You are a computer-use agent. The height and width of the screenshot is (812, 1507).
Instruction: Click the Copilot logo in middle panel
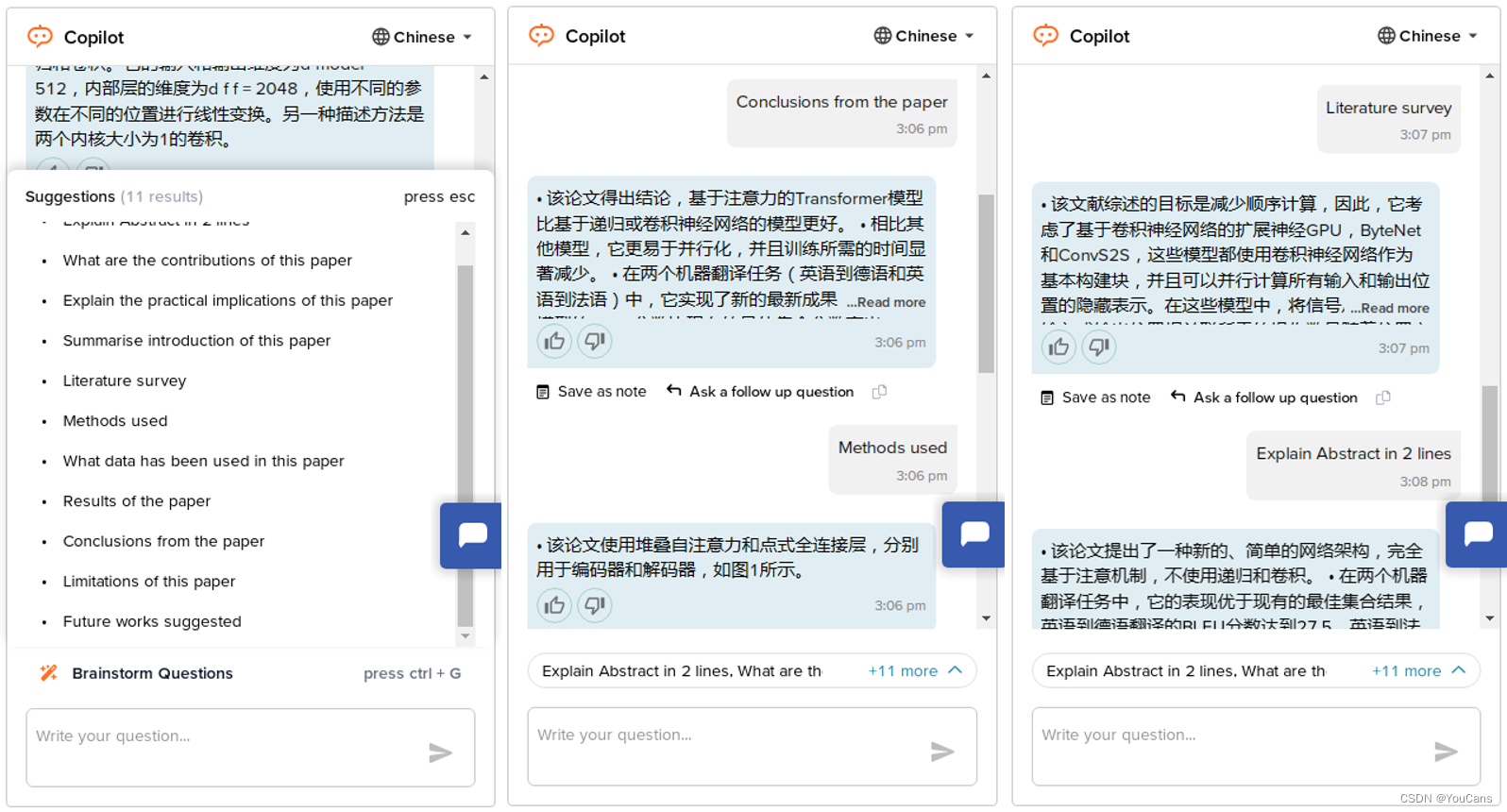pos(542,36)
